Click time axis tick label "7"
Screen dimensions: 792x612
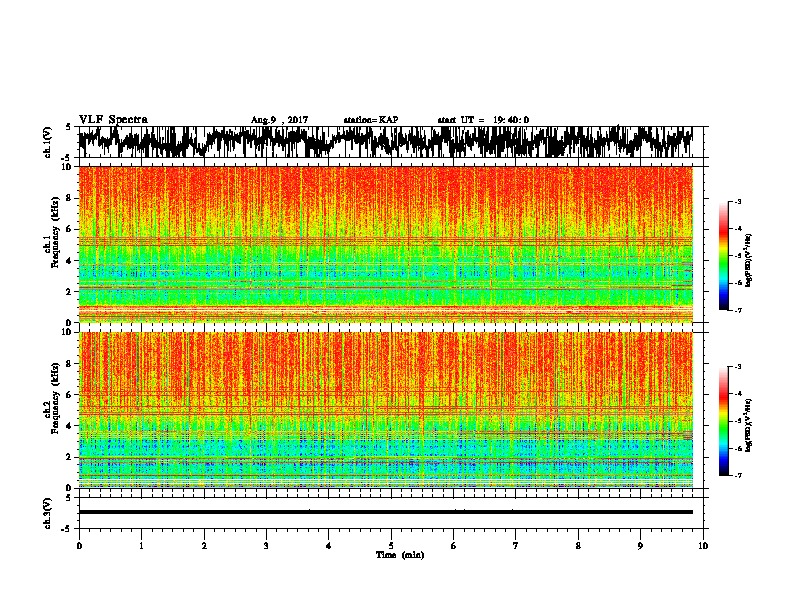[516, 546]
